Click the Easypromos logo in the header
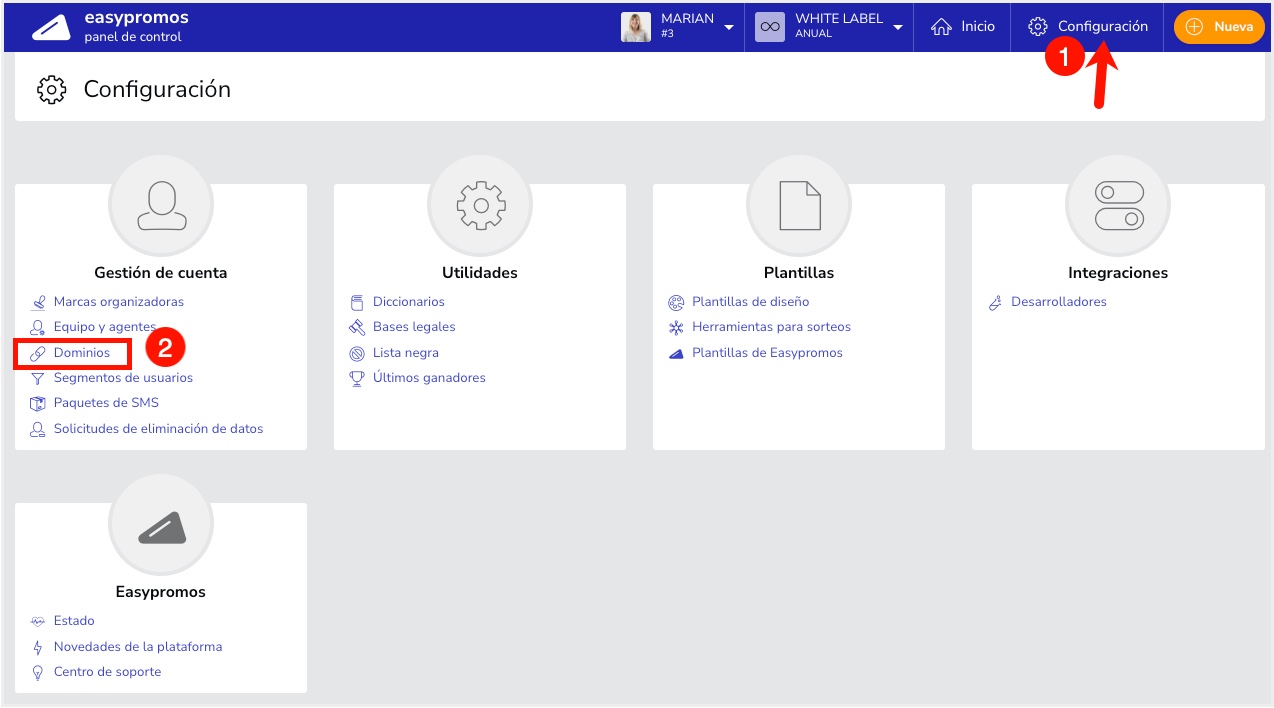This screenshot has height=708, width=1274. pyautogui.click(x=51, y=28)
